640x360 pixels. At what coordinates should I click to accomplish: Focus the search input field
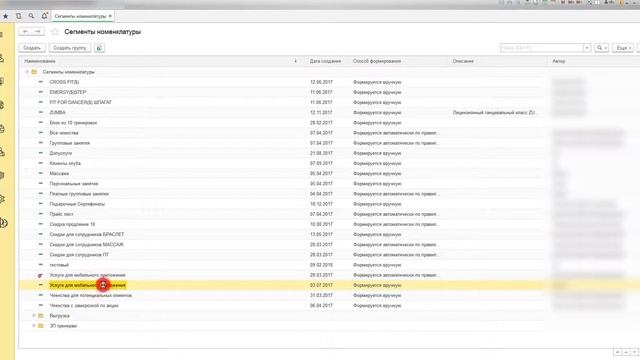(x=542, y=48)
